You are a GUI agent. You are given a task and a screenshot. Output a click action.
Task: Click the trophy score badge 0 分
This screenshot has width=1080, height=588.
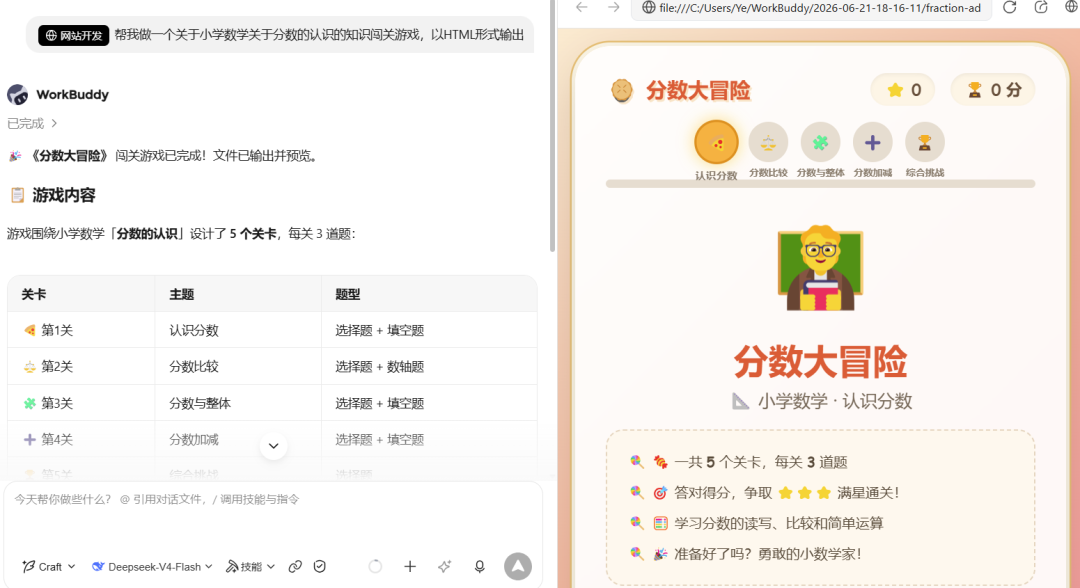993,90
